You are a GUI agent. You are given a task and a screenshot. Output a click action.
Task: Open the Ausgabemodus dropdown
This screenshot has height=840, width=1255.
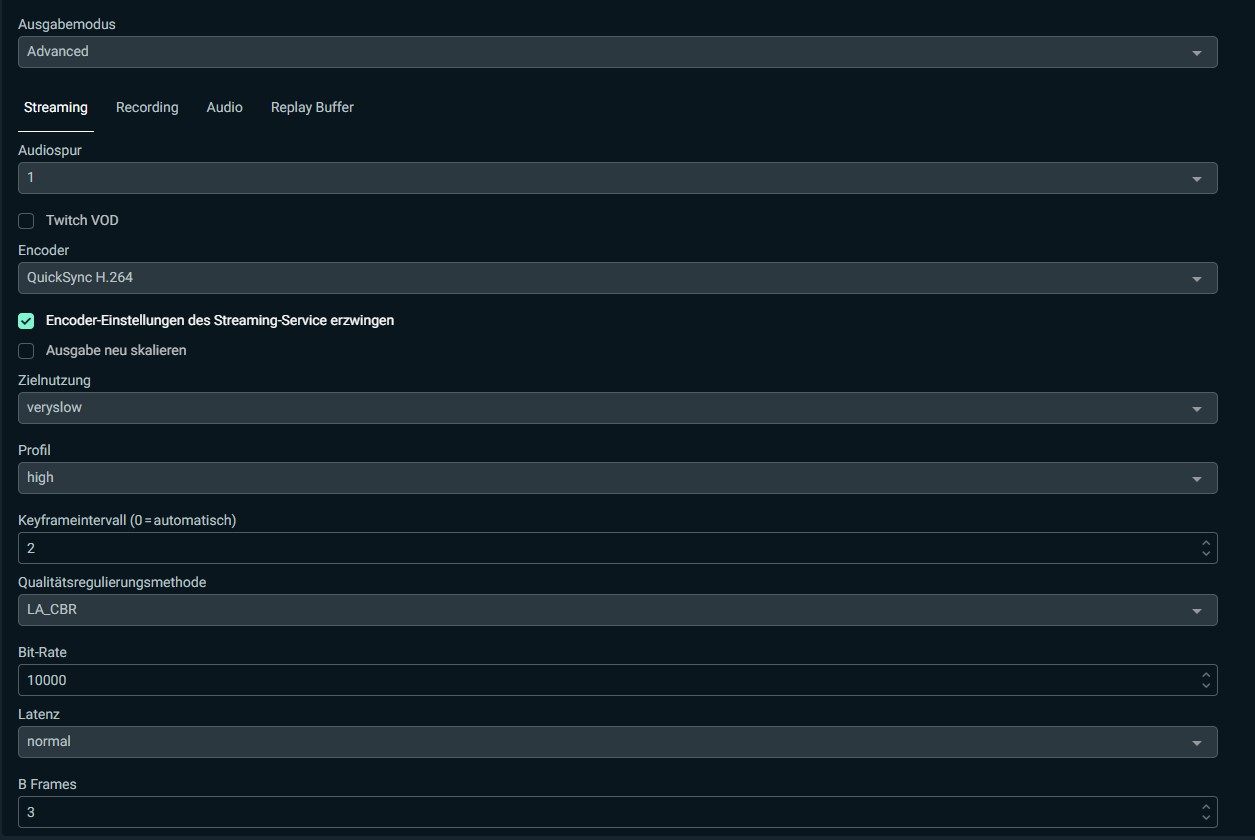(617, 52)
